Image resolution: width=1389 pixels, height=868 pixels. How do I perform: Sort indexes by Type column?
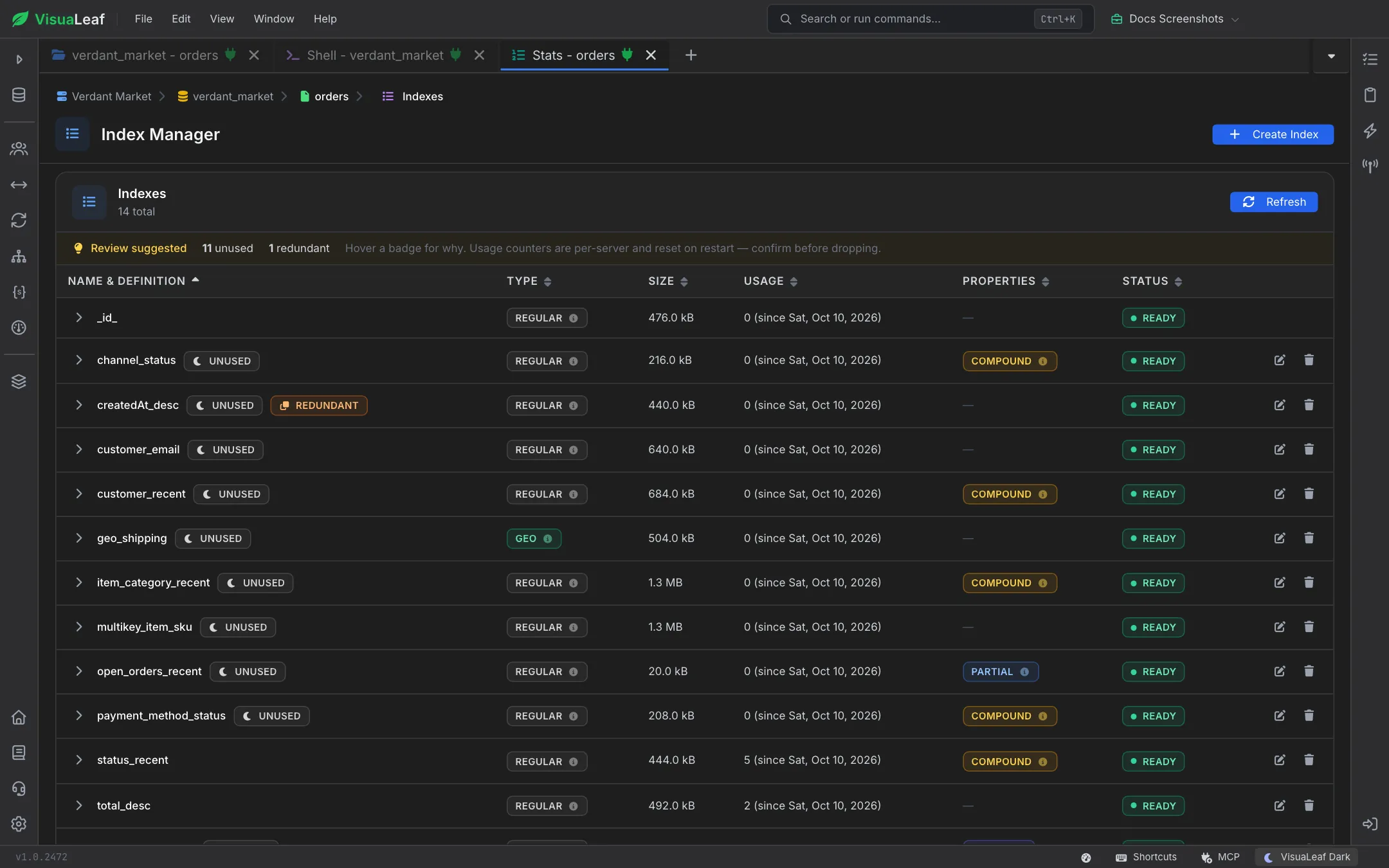tap(529, 281)
